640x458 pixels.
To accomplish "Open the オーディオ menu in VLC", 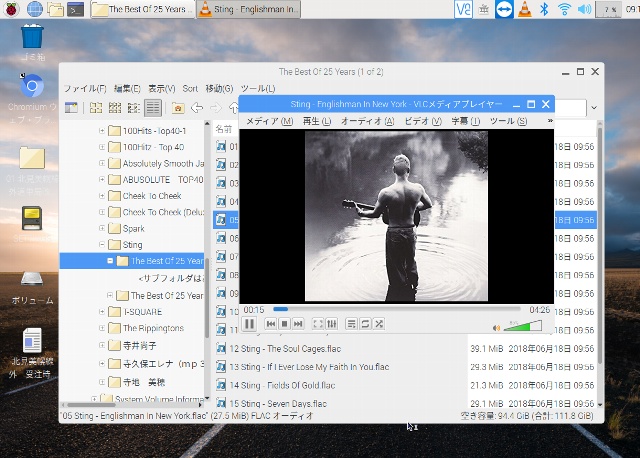I will (x=367, y=121).
